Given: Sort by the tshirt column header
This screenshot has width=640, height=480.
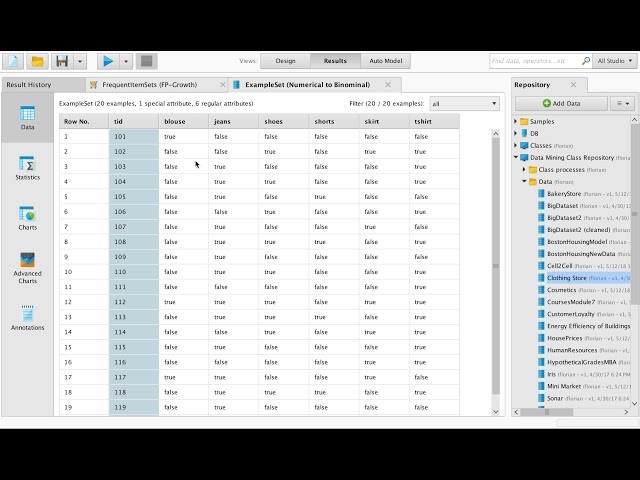Looking at the screenshot, I should (434, 121).
